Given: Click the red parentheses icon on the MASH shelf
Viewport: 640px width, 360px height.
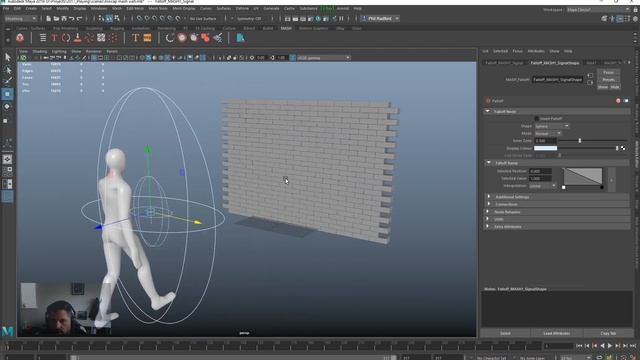Looking at the screenshot, I should (66, 38).
